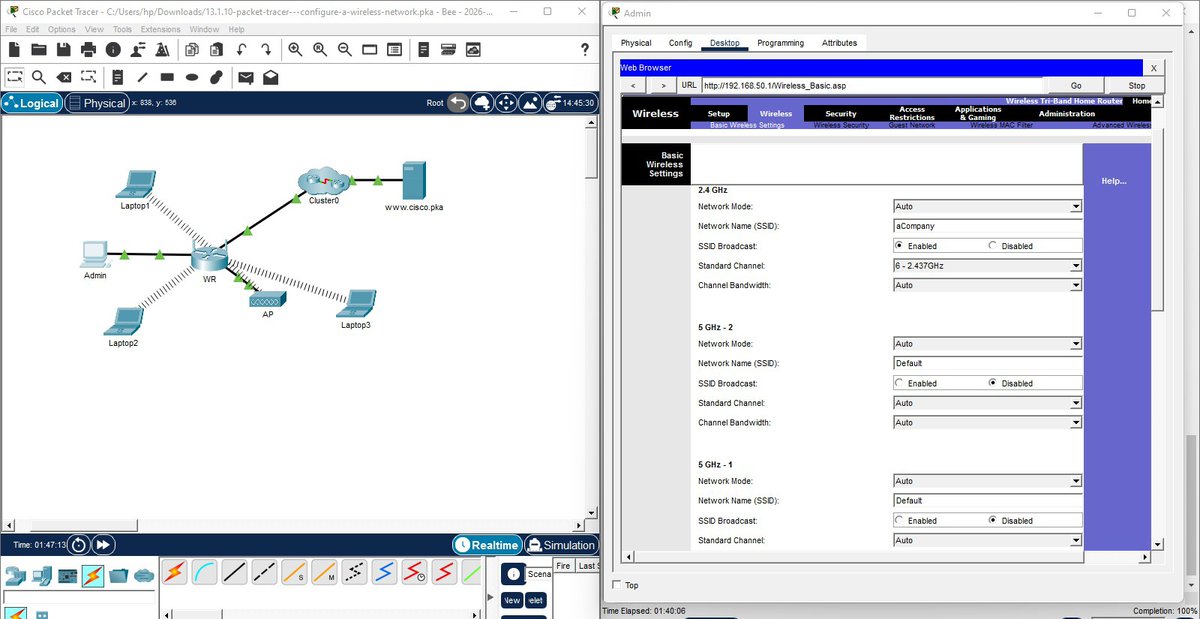Image resolution: width=1200 pixels, height=619 pixels.
Task: Select the Delete tool
Action: pos(64,76)
